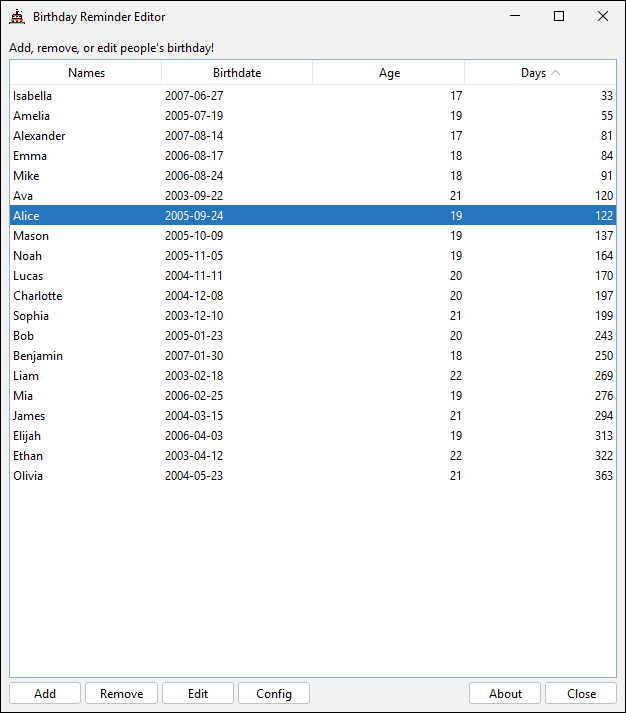Select the highlighted Alice row
Viewport: 626px width, 713px height.
pyautogui.click(x=27, y=216)
